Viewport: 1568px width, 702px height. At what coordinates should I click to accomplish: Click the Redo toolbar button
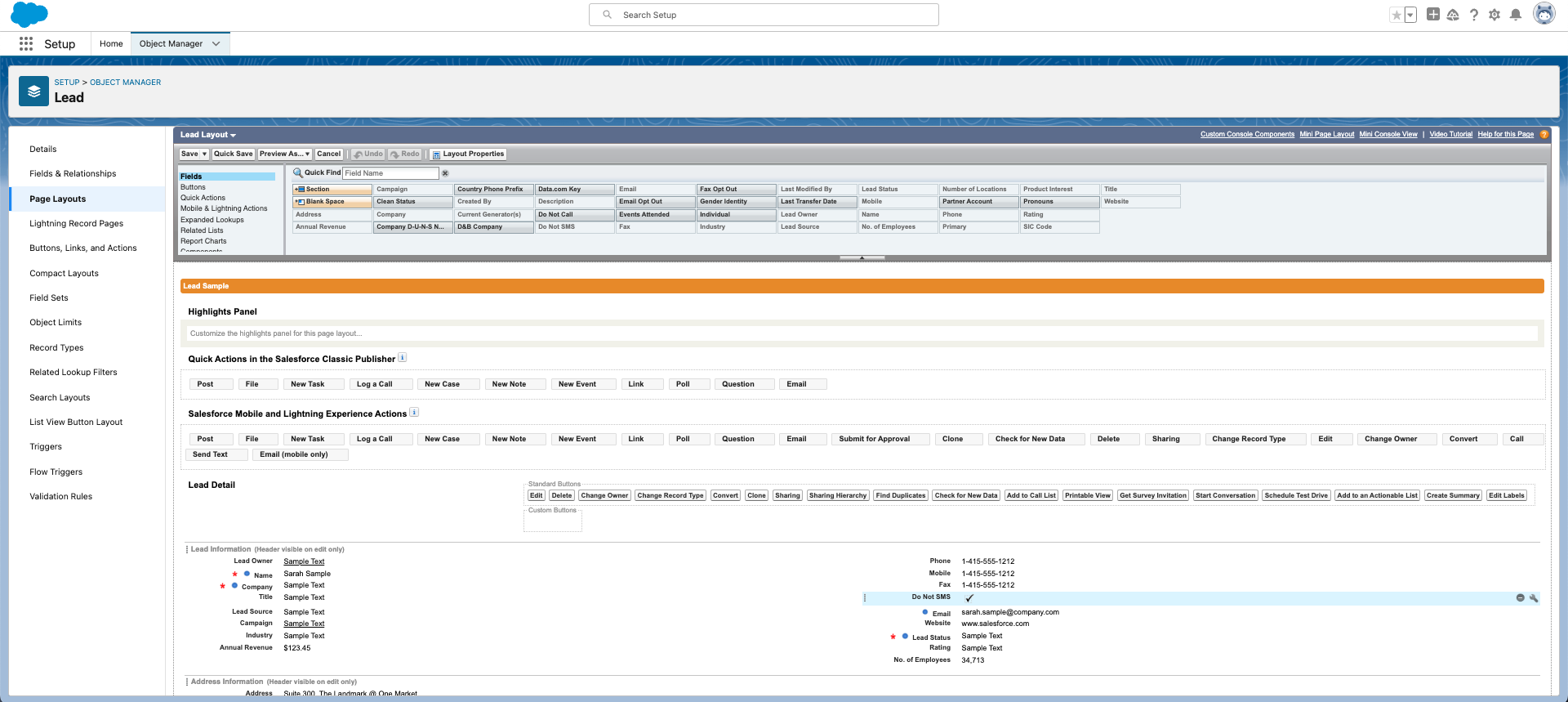[x=404, y=154]
